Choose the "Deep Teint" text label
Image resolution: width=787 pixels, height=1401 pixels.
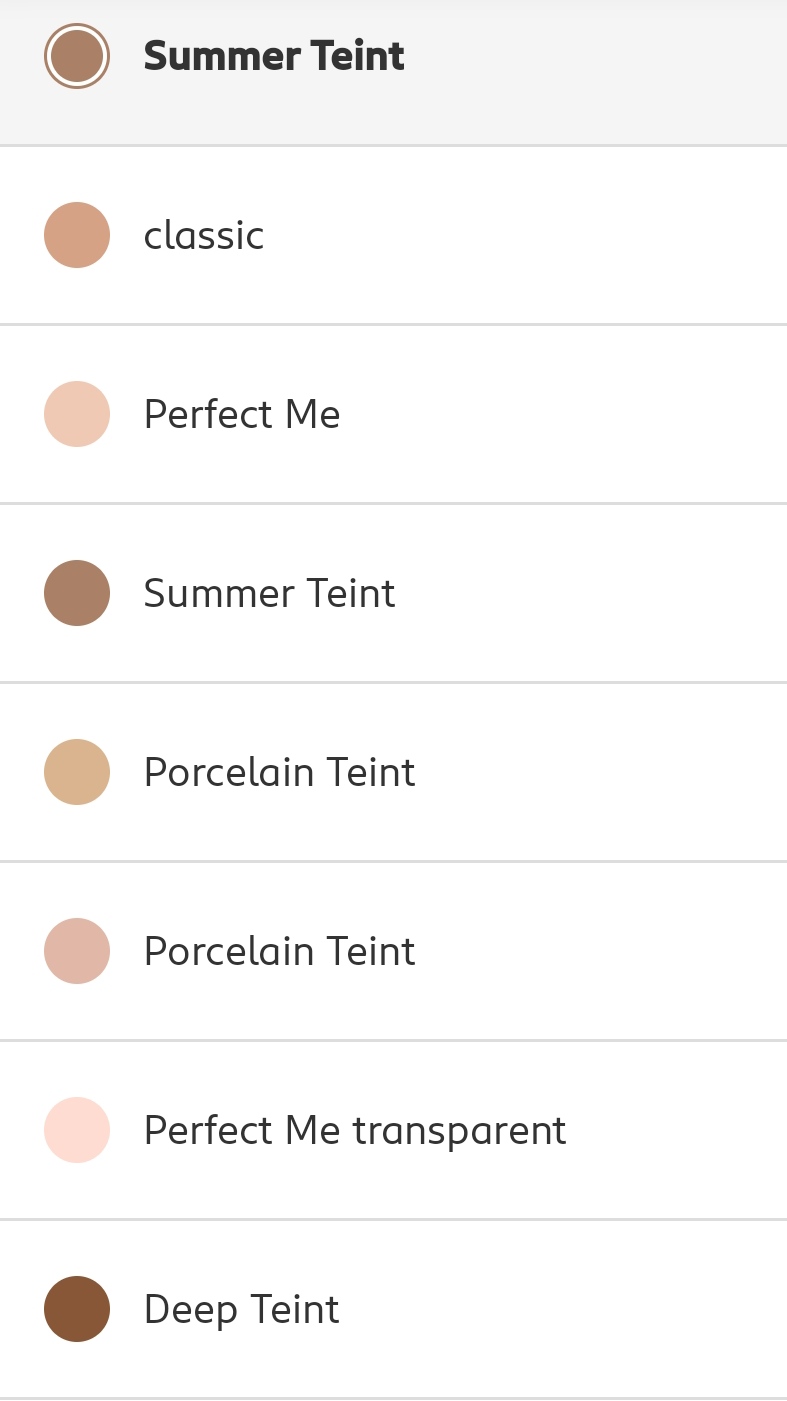242,1309
